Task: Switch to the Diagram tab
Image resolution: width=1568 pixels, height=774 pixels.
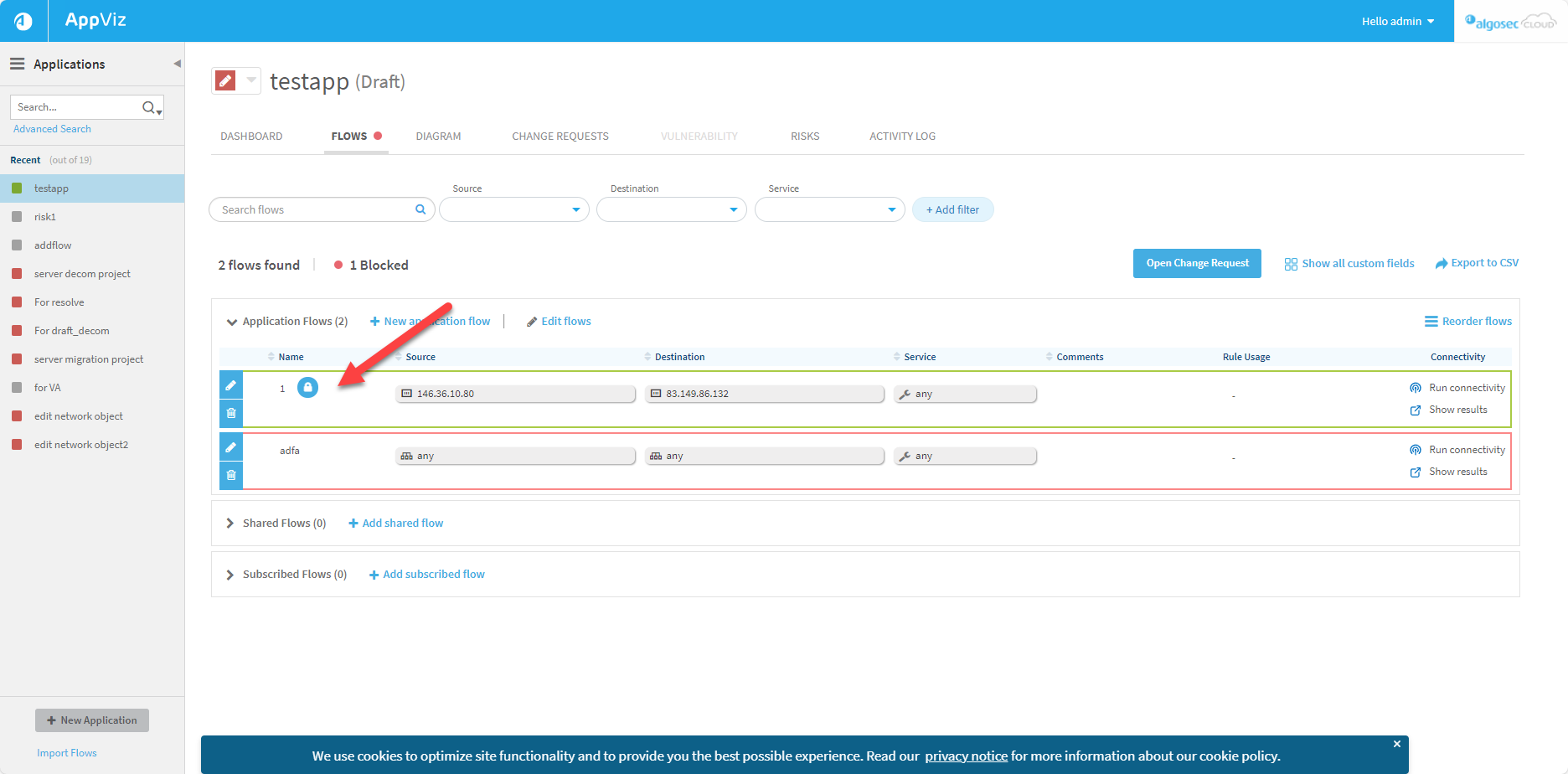Action: click(x=438, y=136)
